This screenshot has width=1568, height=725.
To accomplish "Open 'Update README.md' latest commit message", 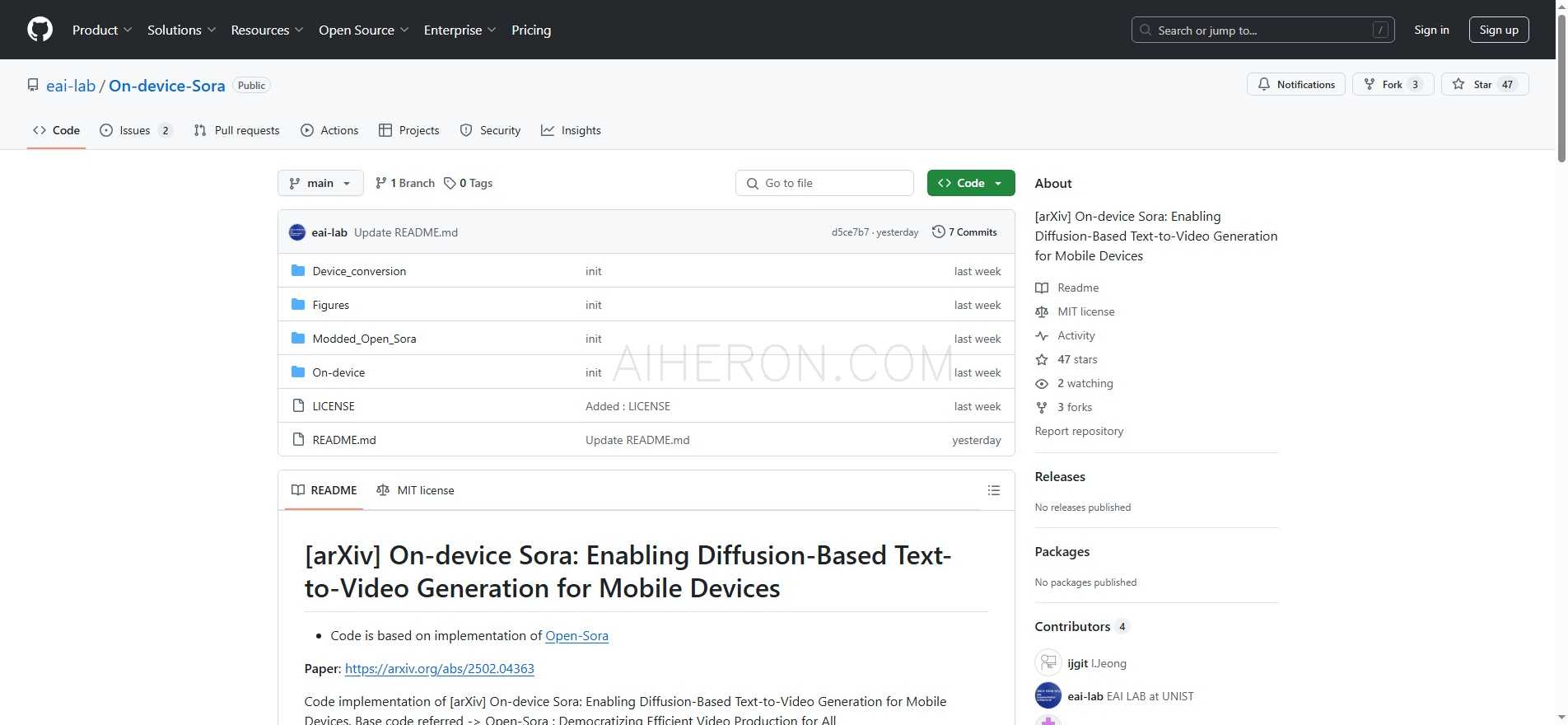I will point(406,232).
